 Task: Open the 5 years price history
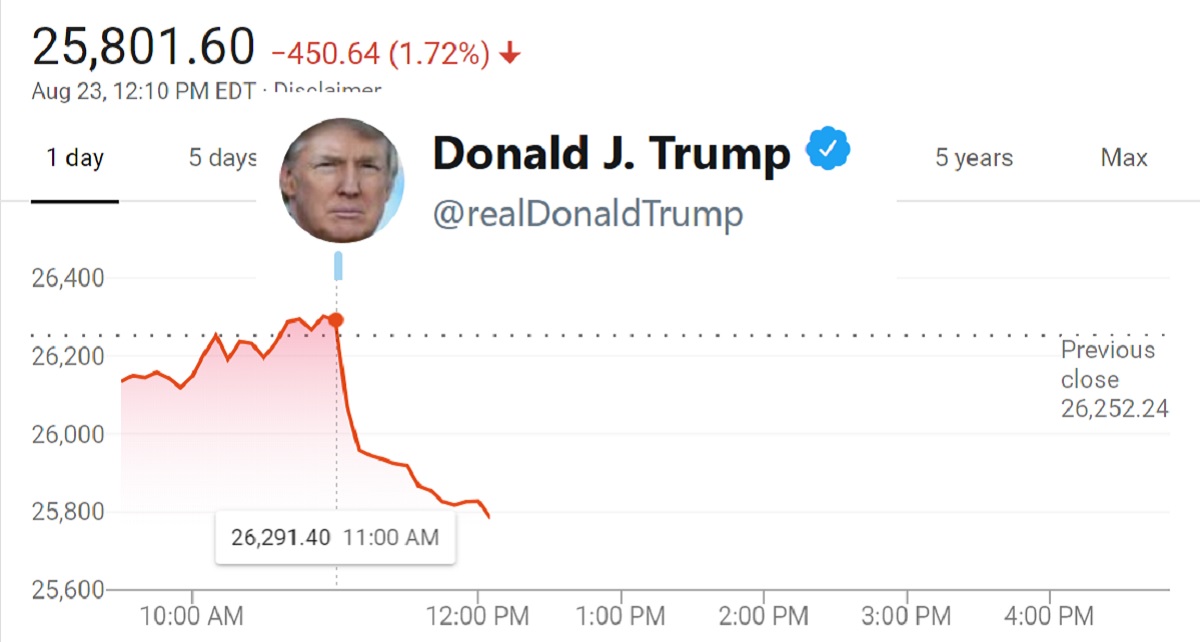pos(973,157)
